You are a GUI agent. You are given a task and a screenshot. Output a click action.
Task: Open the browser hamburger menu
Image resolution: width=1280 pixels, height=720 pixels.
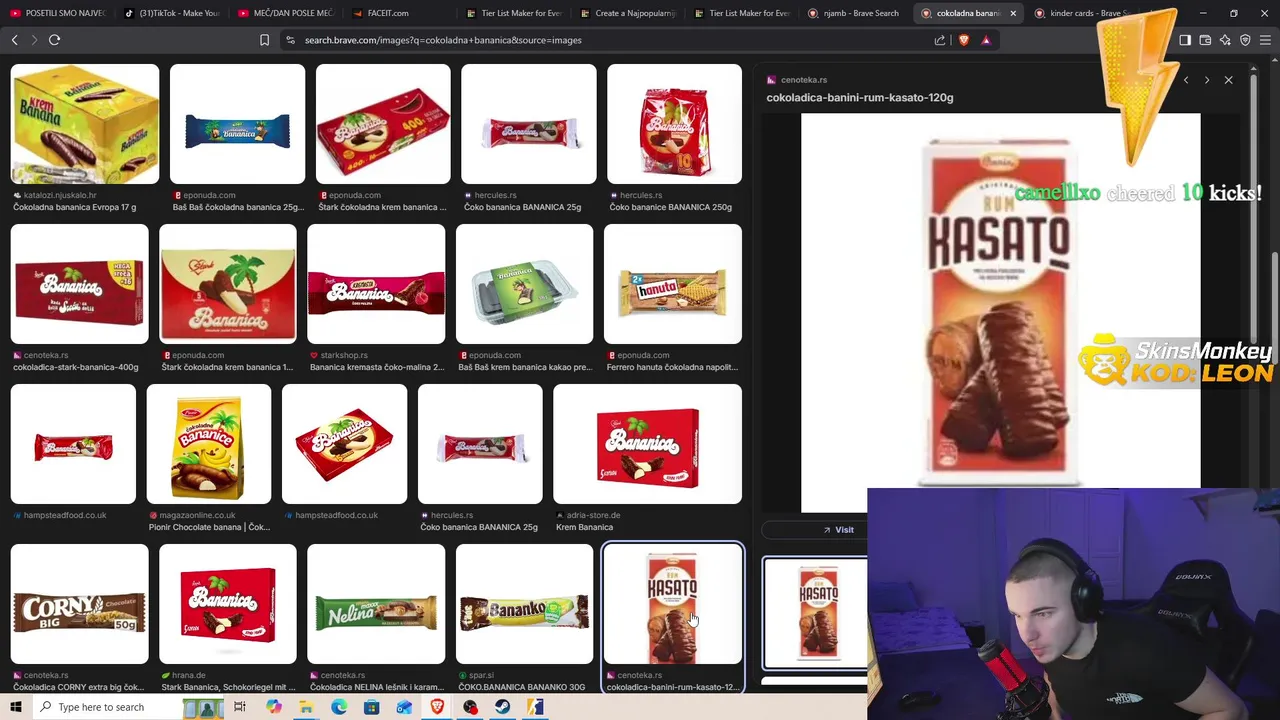(x=1265, y=40)
